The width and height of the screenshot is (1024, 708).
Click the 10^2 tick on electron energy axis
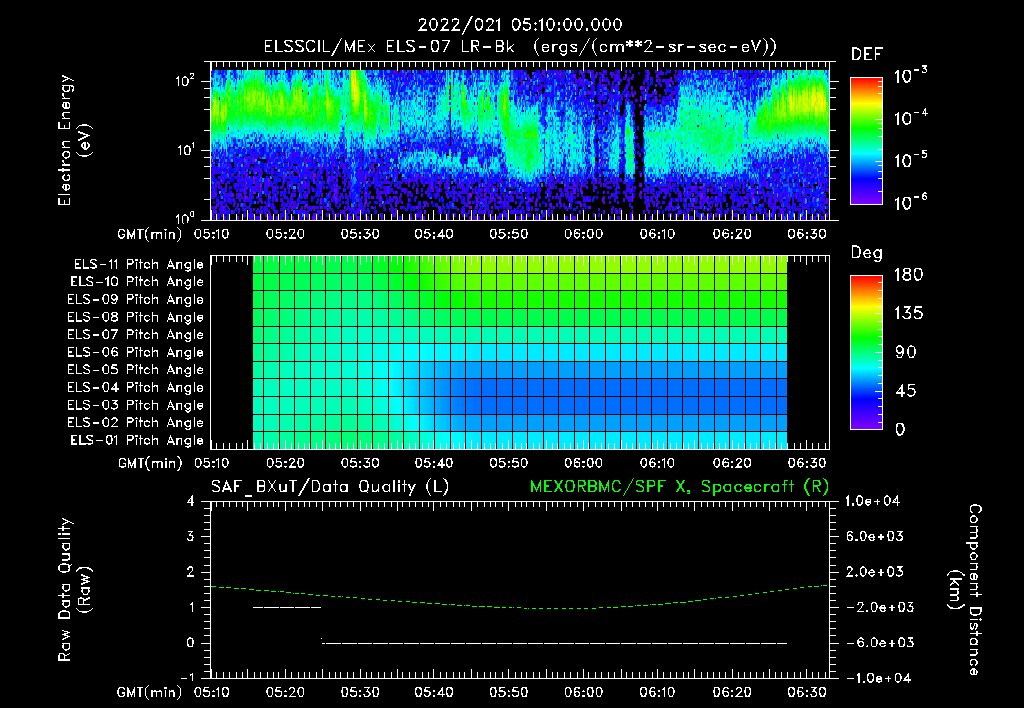185,81
